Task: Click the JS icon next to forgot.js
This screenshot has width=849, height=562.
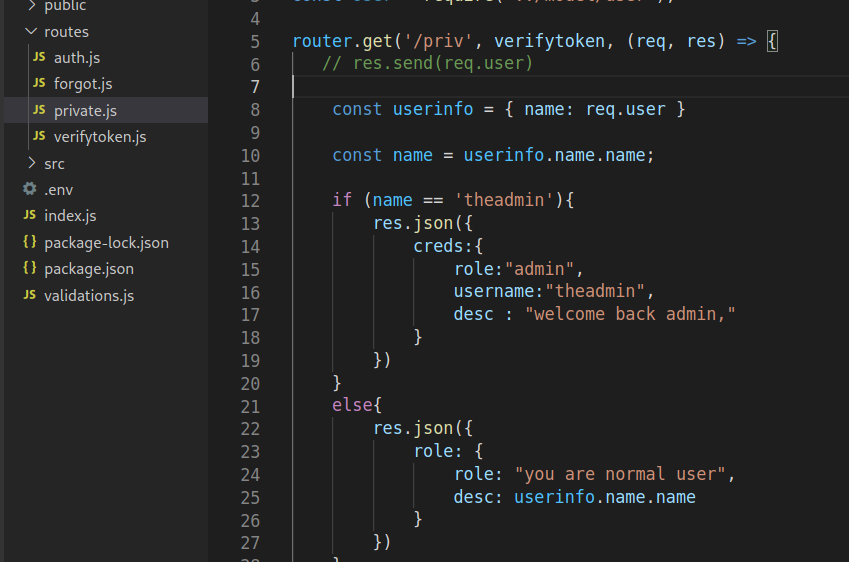Action: pyautogui.click(x=39, y=84)
